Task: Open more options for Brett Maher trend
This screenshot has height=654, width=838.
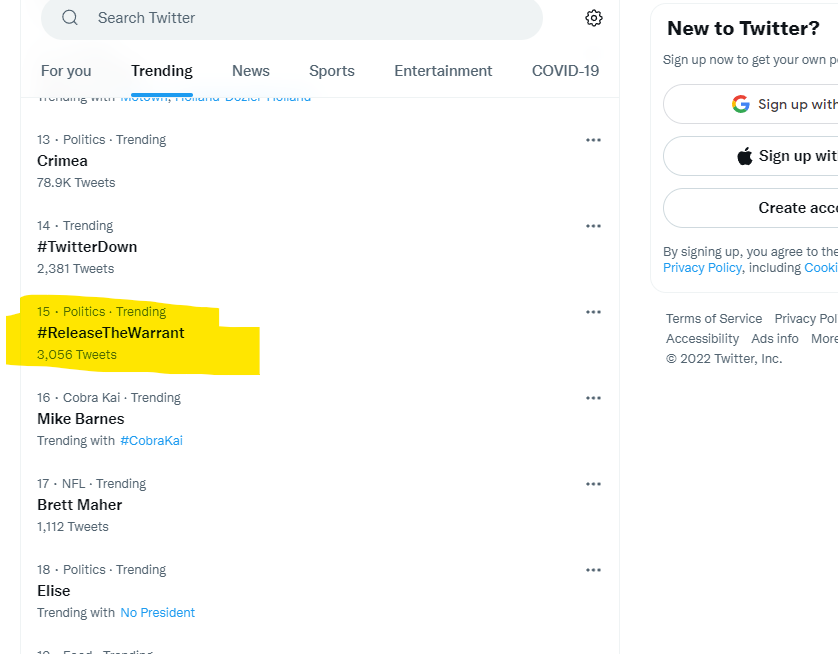Action: pos(593,484)
